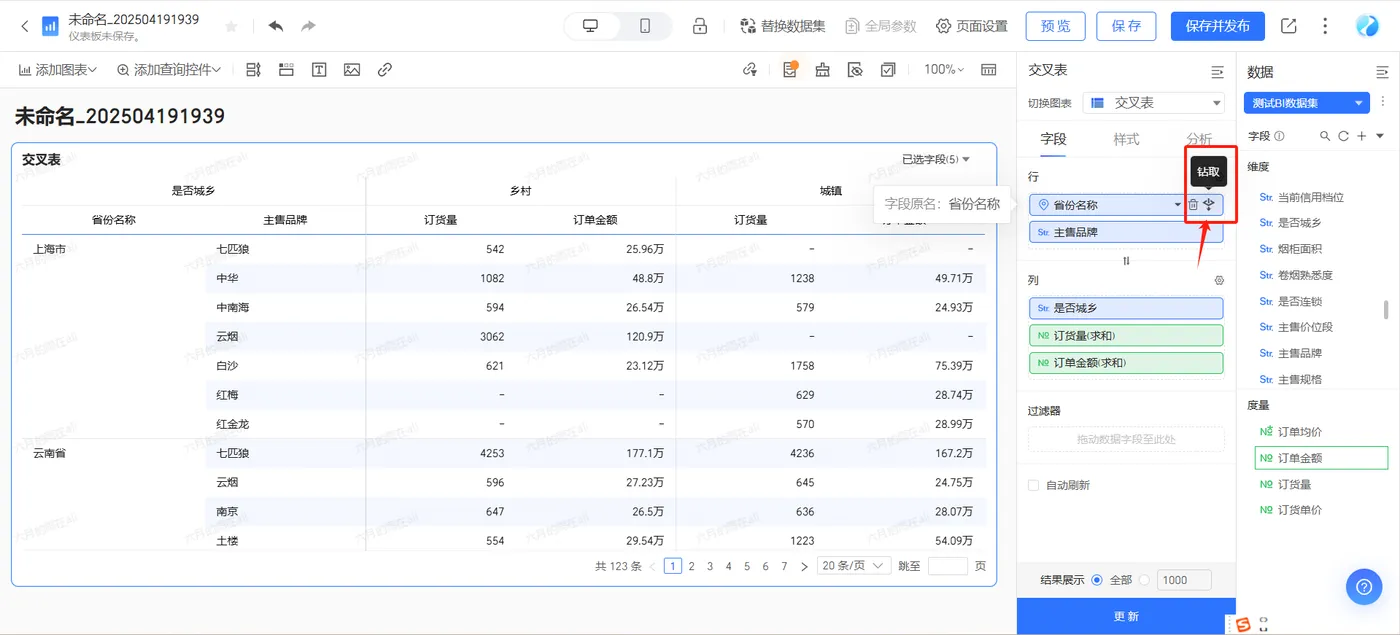Click the lock icon in top bar
The height and width of the screenshot is (635, 1400).
(x=700, y=26)
